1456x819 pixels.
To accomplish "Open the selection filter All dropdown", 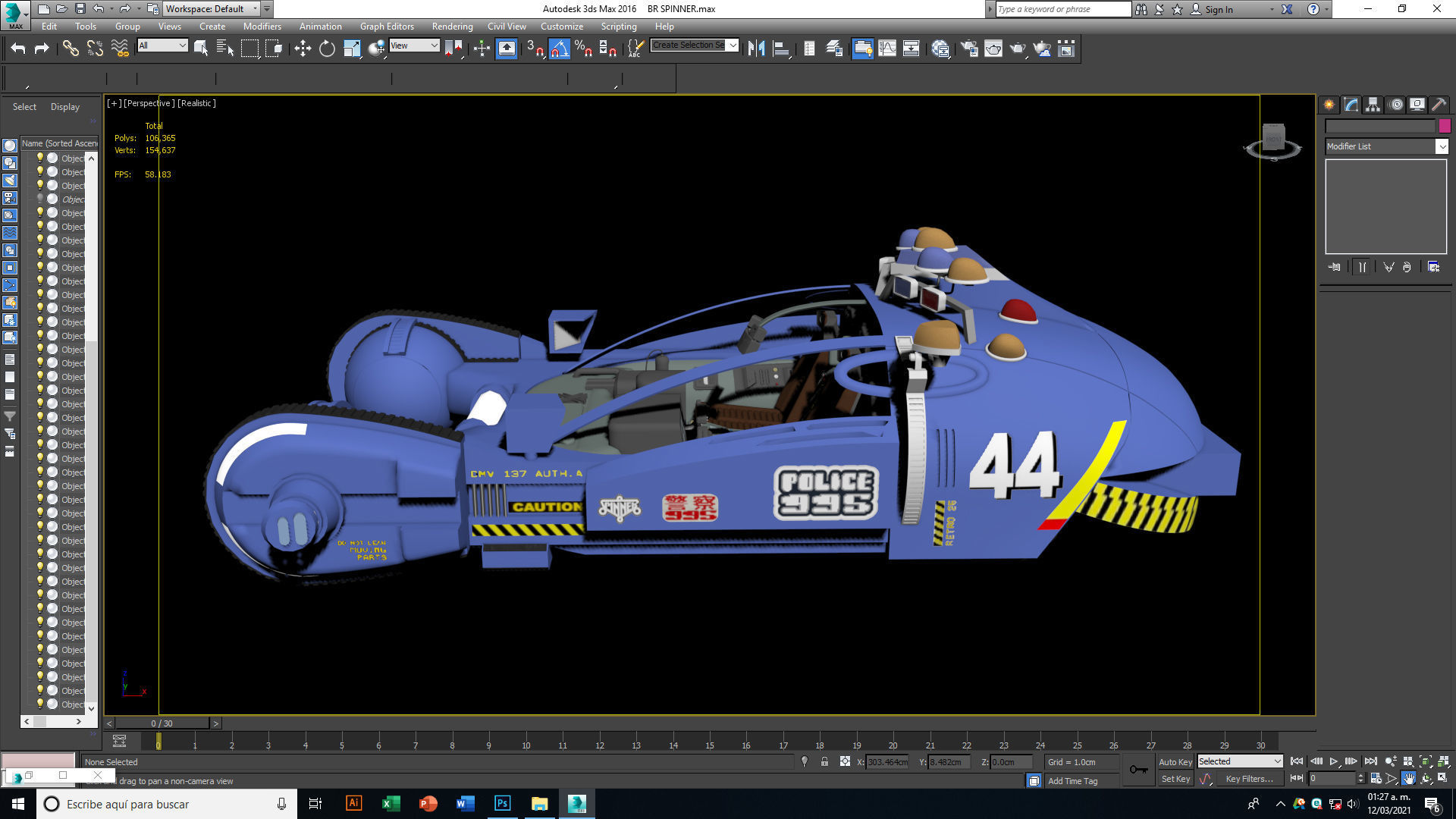I will pos(162,45).
